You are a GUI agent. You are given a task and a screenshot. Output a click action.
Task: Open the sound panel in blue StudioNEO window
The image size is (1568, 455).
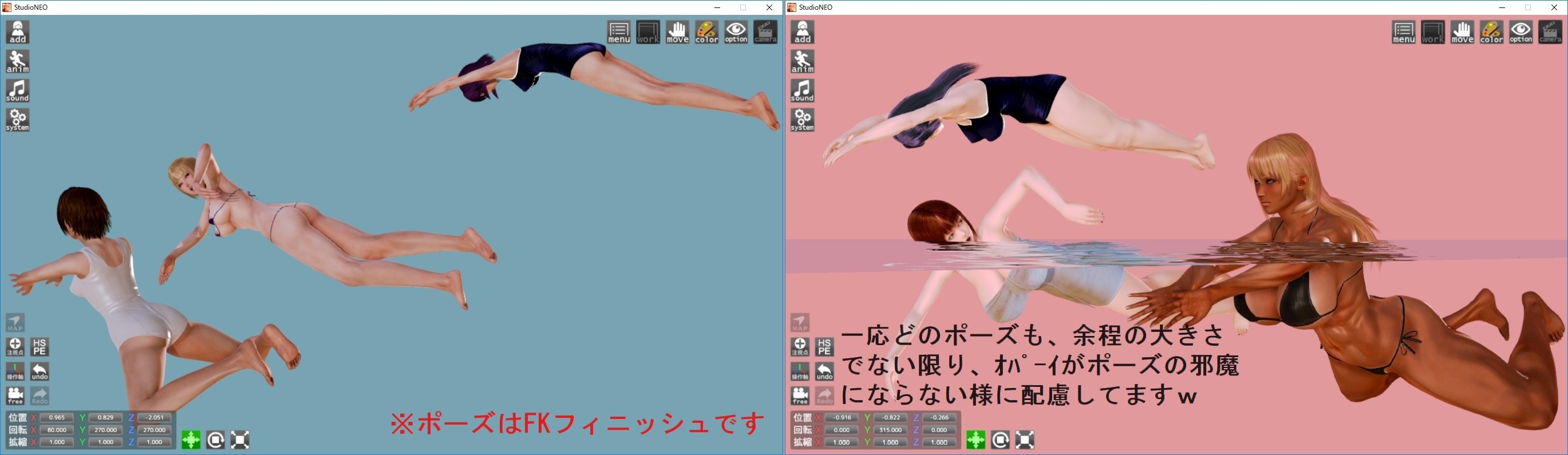[x=18, y=90]
